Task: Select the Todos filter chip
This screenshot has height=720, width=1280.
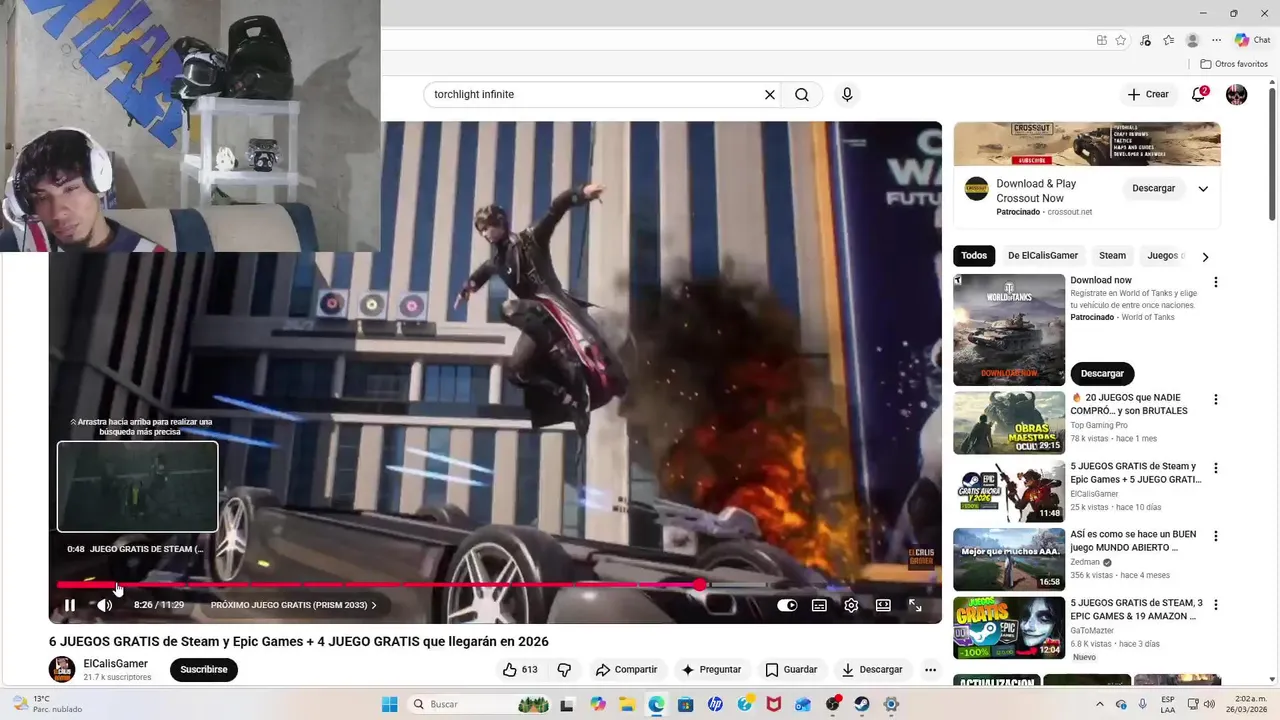Action: click(x=974, y=256)
